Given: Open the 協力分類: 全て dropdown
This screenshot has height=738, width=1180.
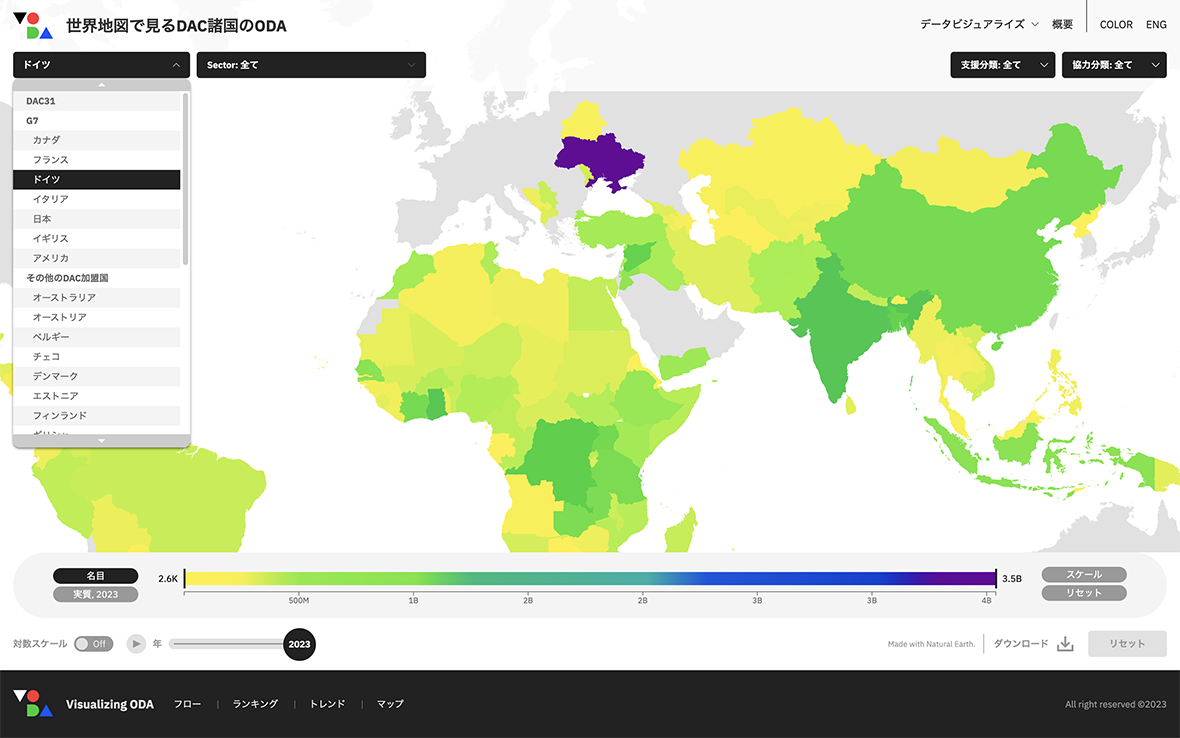Looking at the screenshot, I should tap(1113, 65).
